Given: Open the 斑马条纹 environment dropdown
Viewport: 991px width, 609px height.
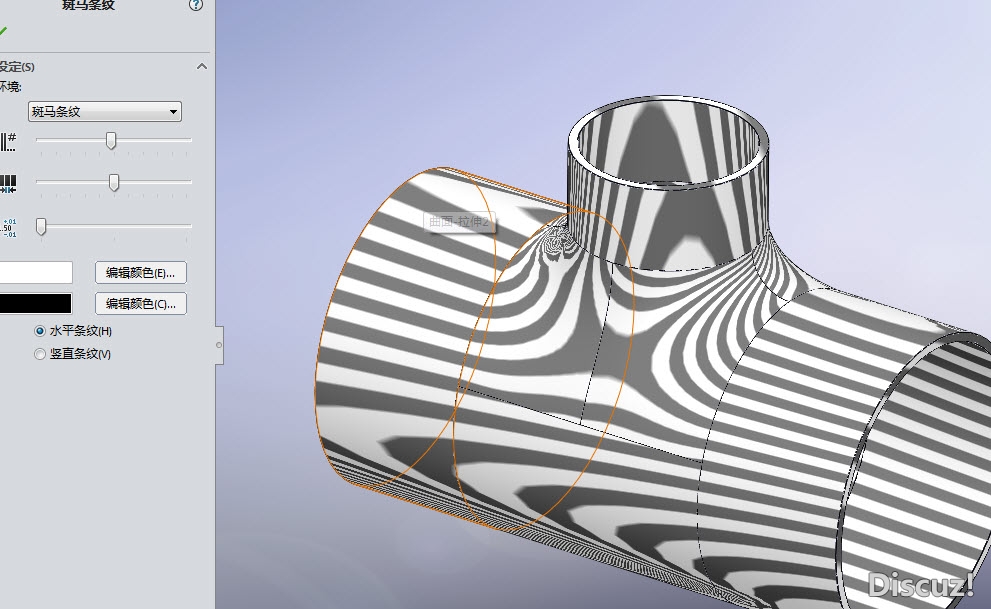Looking at the screenshot, I should click(x=105, y=112).
